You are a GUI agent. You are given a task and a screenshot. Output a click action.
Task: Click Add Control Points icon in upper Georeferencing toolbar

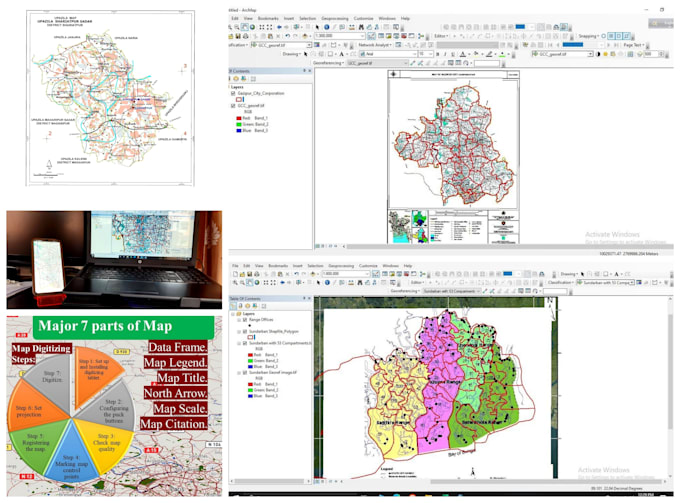(x=413, y=63)
